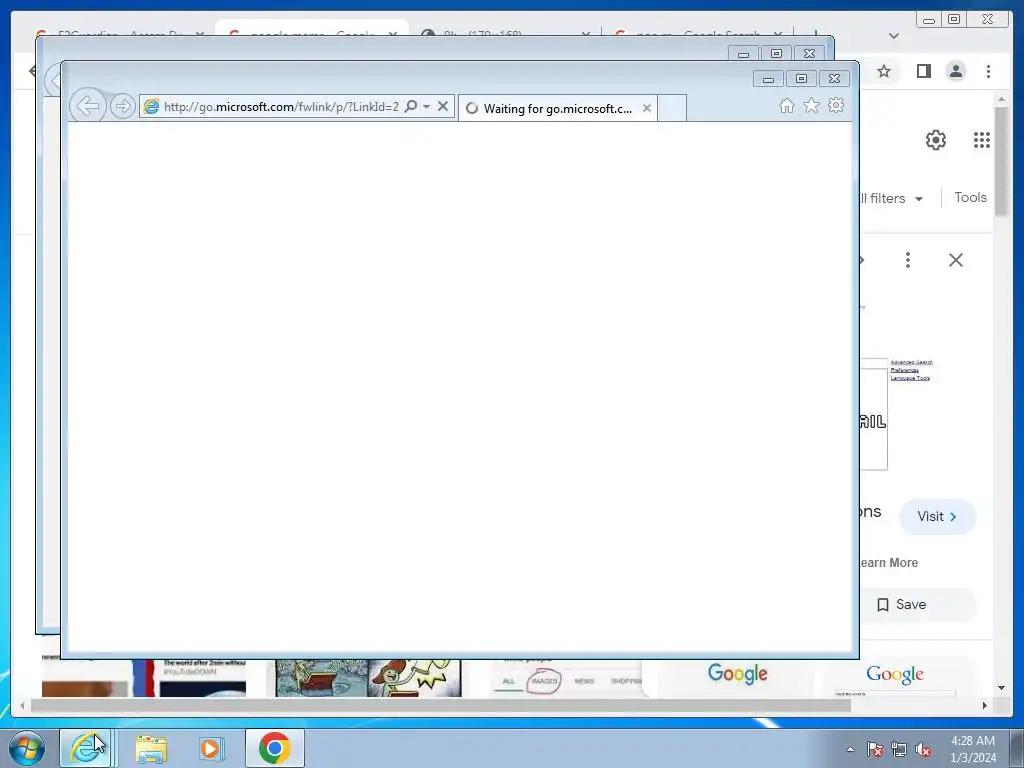
Task: Click Chrome horizontal scrollbar left arrow
Action: pos(22,705)
